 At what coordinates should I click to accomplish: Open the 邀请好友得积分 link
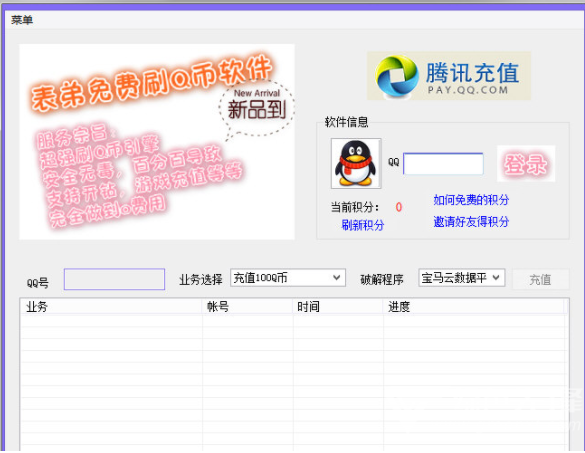[471, 222]
